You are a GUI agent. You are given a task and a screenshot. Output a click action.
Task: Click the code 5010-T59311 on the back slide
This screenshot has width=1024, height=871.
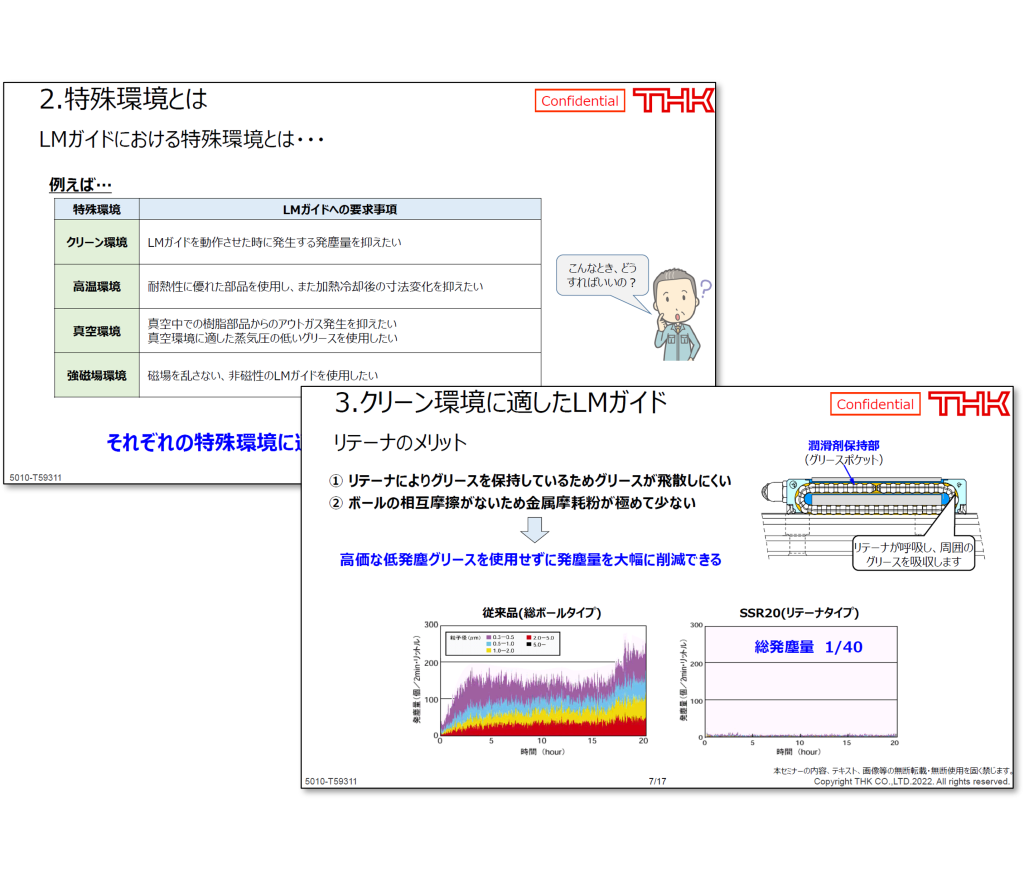tap(35, 478)
